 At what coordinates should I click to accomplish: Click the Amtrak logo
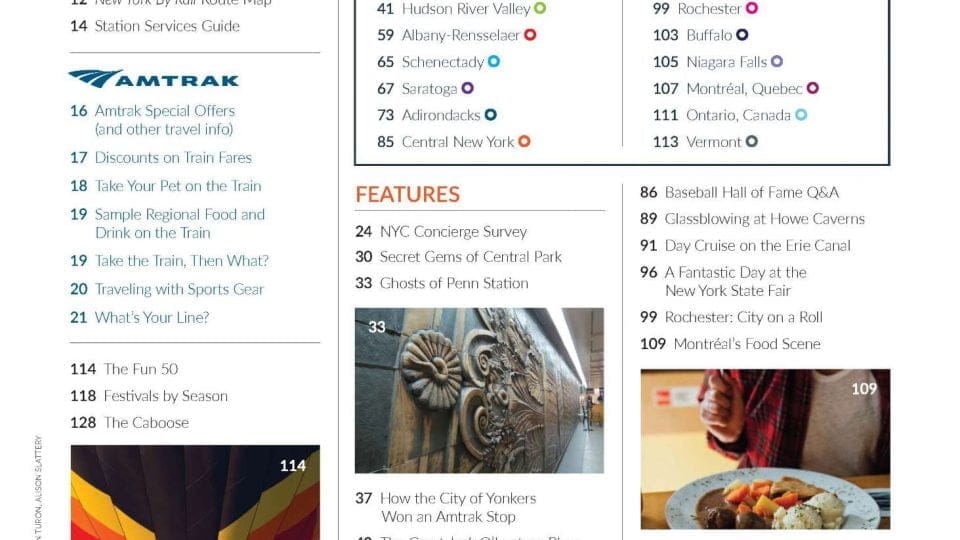coord(154,79)
